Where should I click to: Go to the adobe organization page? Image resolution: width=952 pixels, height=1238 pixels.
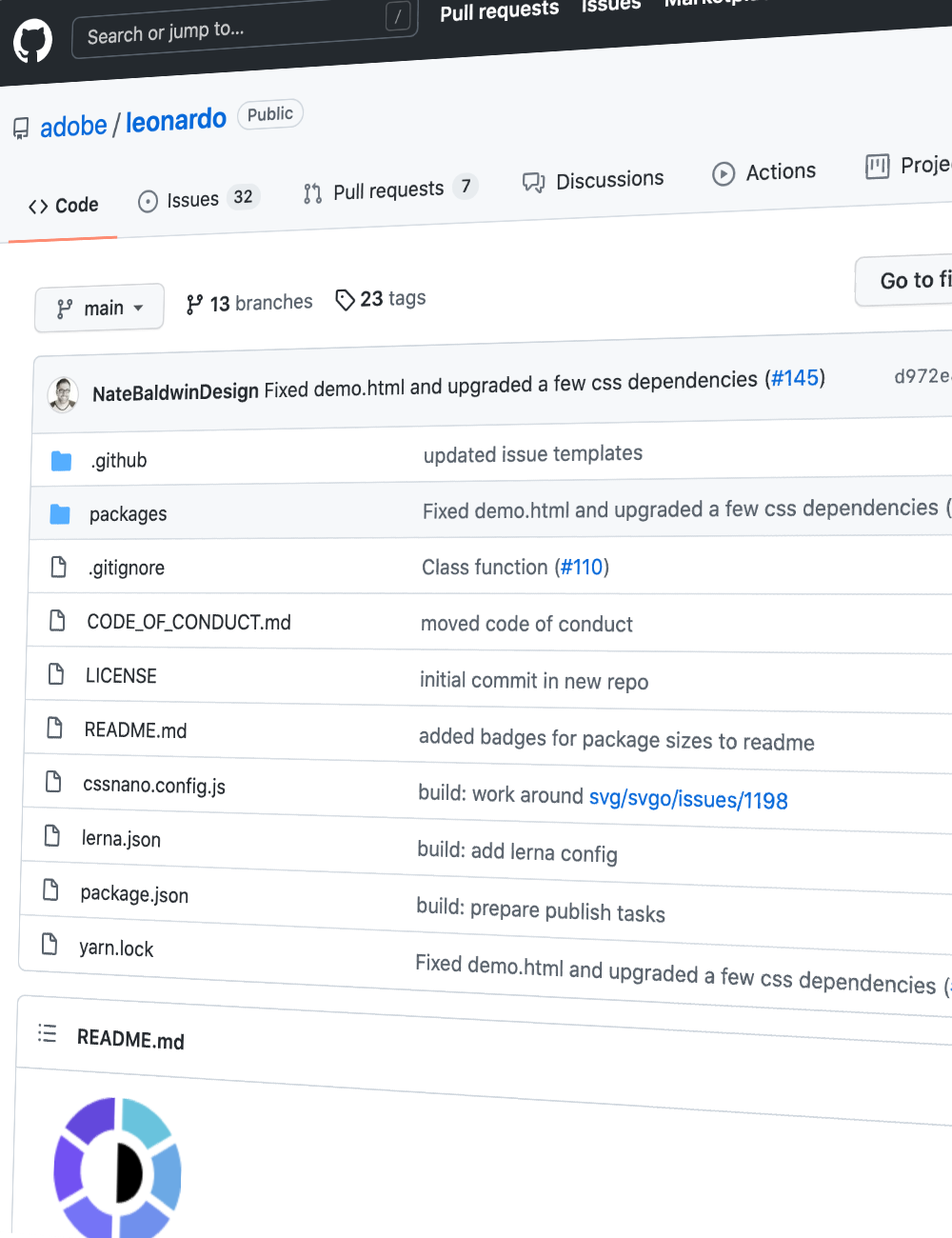73,126
